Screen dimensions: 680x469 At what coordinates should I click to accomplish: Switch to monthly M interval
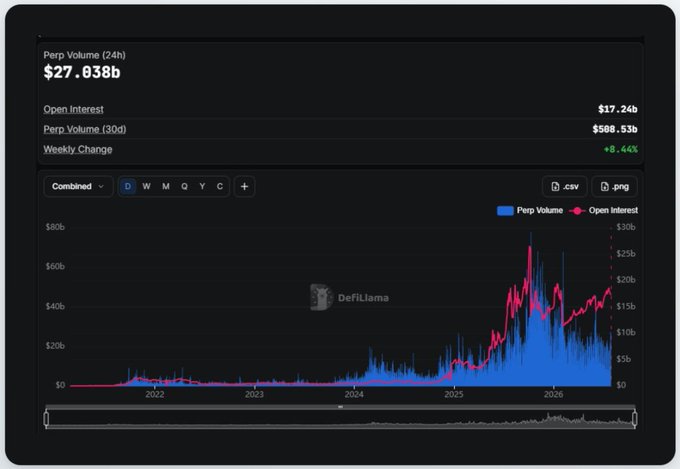point(166,187)
